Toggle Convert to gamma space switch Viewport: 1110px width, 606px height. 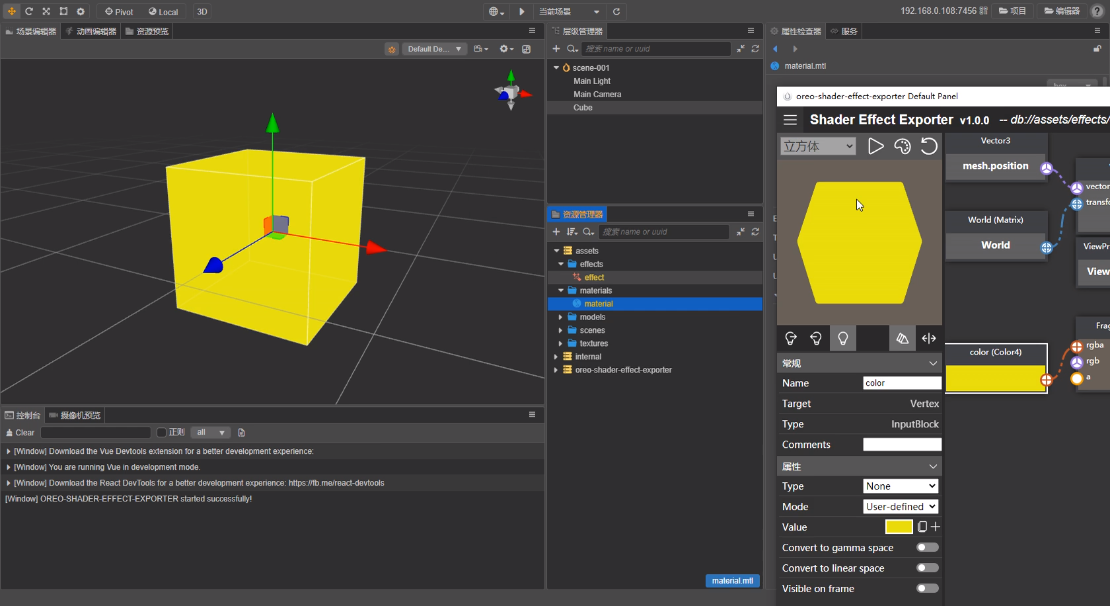[927, 548]
